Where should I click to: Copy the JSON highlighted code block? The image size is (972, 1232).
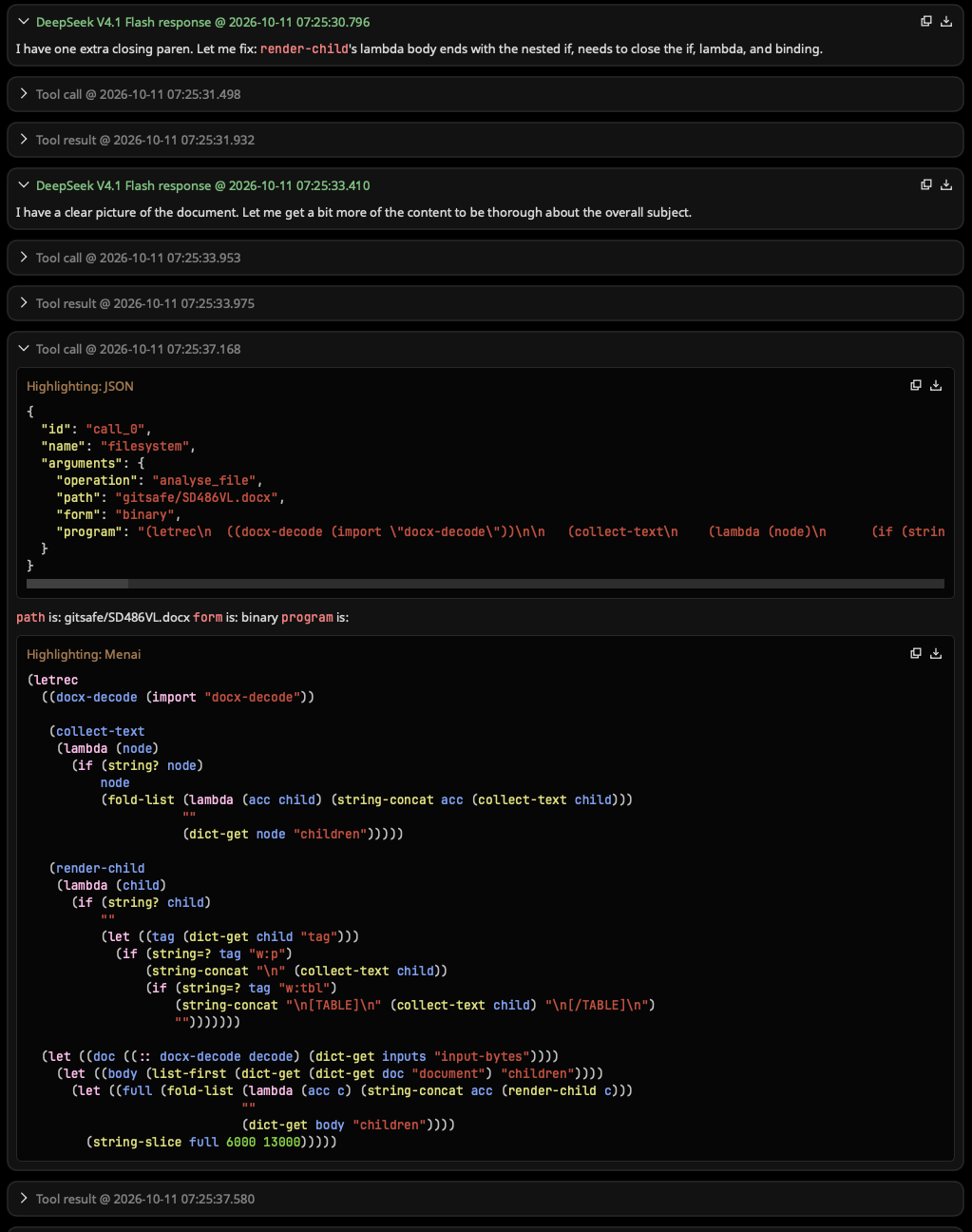(916, 385)
